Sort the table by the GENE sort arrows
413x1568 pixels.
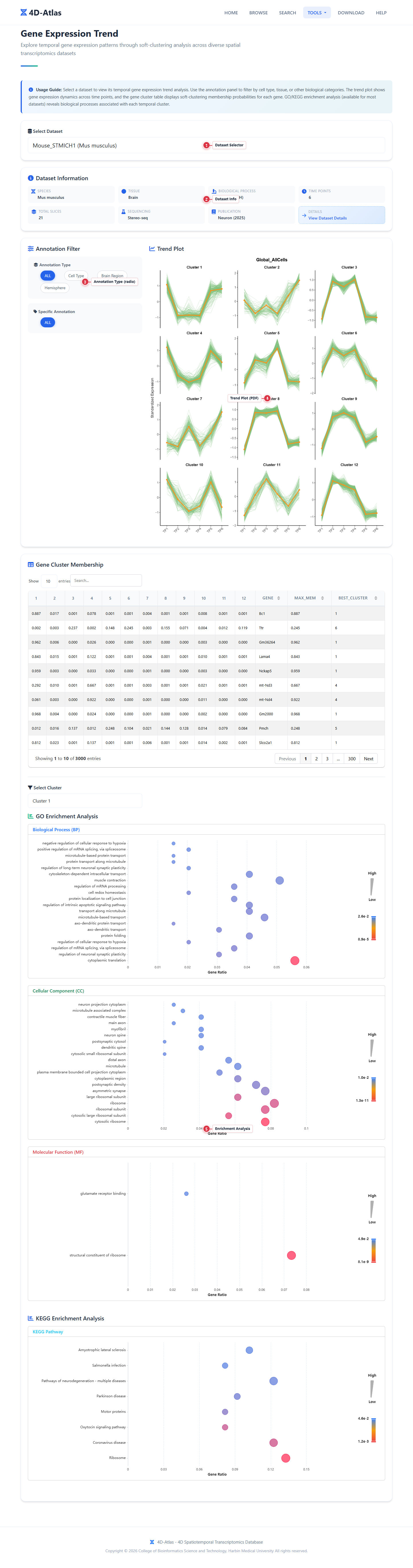click(x=278, y=598)
